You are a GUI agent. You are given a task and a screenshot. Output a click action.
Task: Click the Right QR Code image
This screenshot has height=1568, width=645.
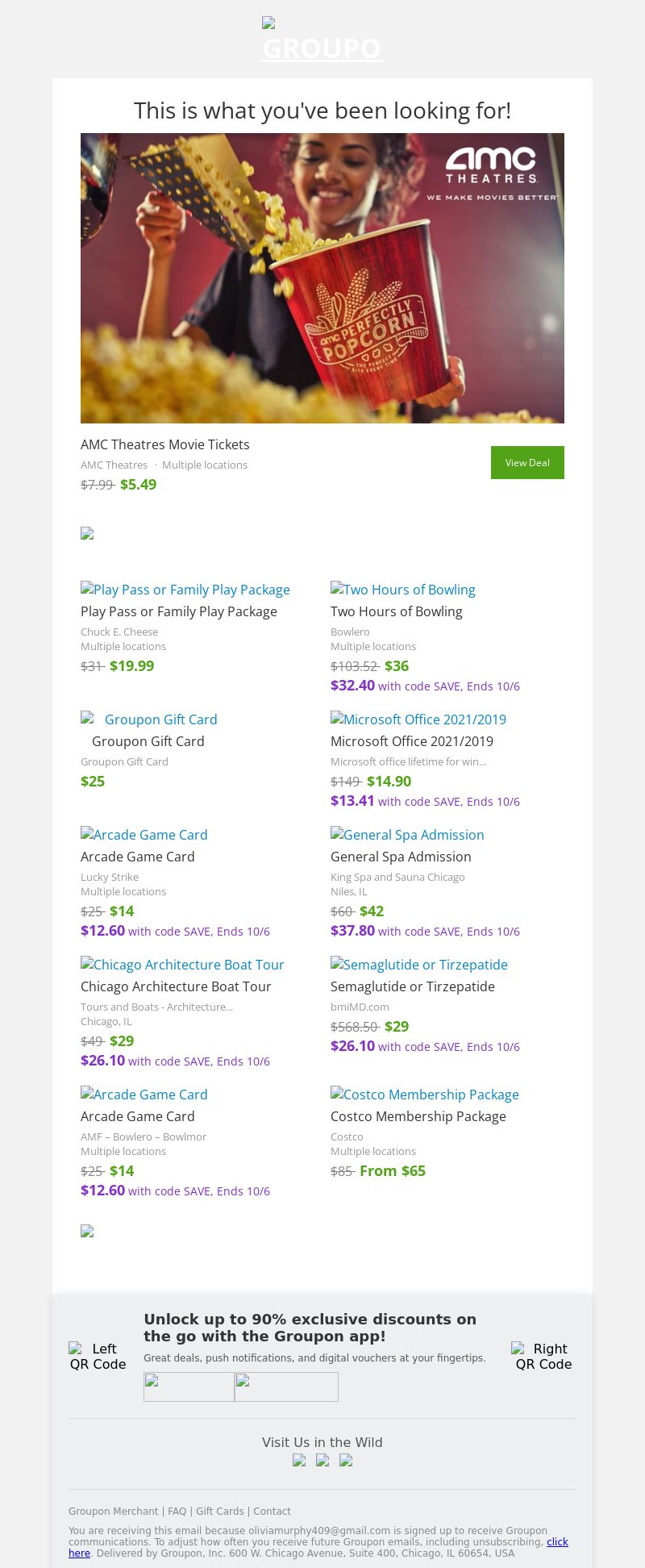pos(543,1356)
